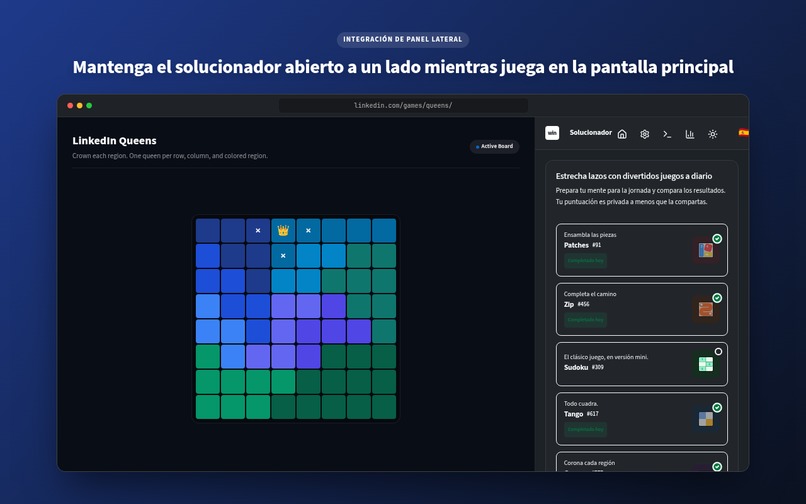Open the terminal console icon
Image resolution: width=806 pixels, height=504 pixels.
pyautogui.click(x=667, y=134)
